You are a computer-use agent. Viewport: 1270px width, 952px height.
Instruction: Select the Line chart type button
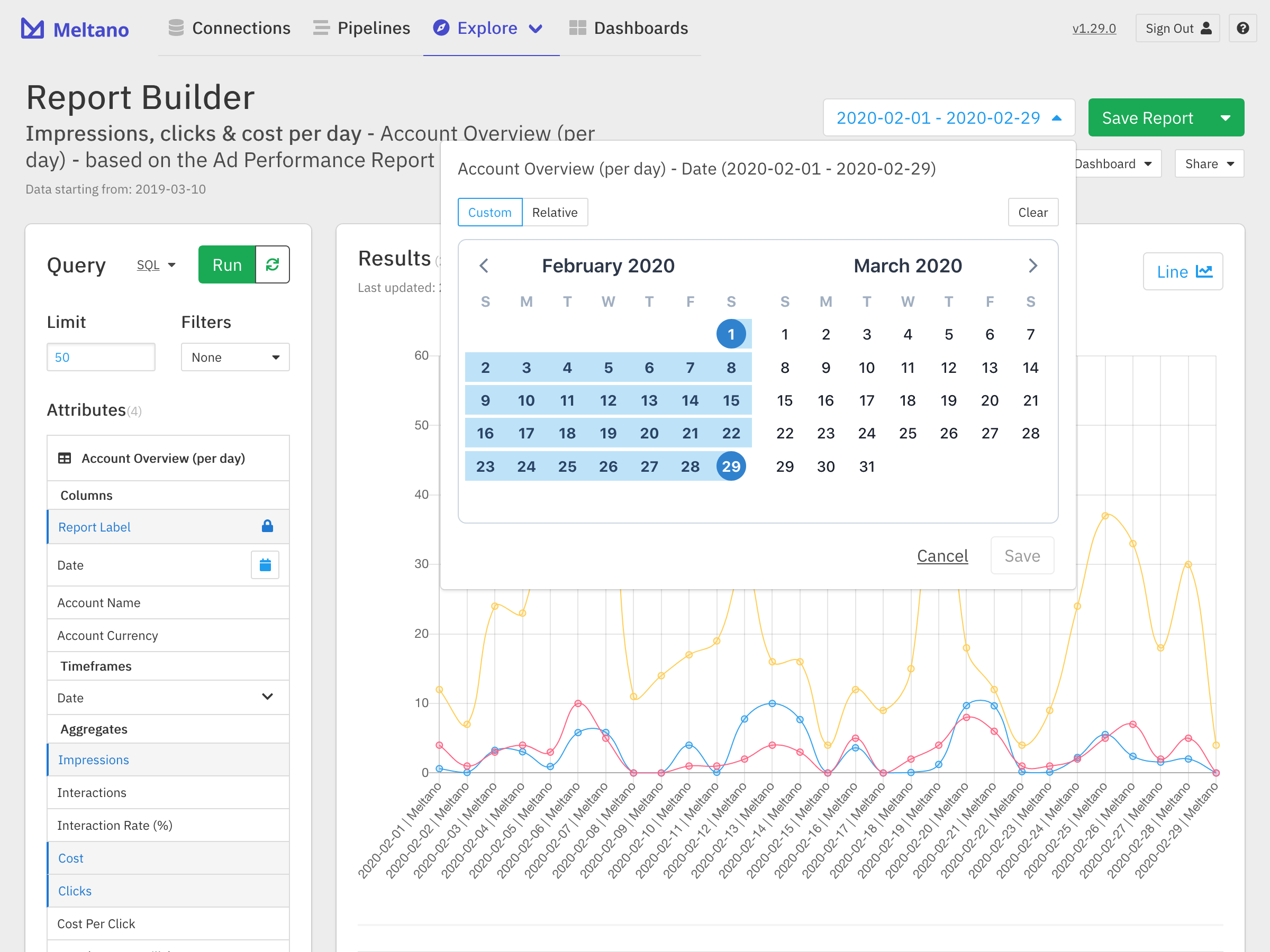point(1183,271)
